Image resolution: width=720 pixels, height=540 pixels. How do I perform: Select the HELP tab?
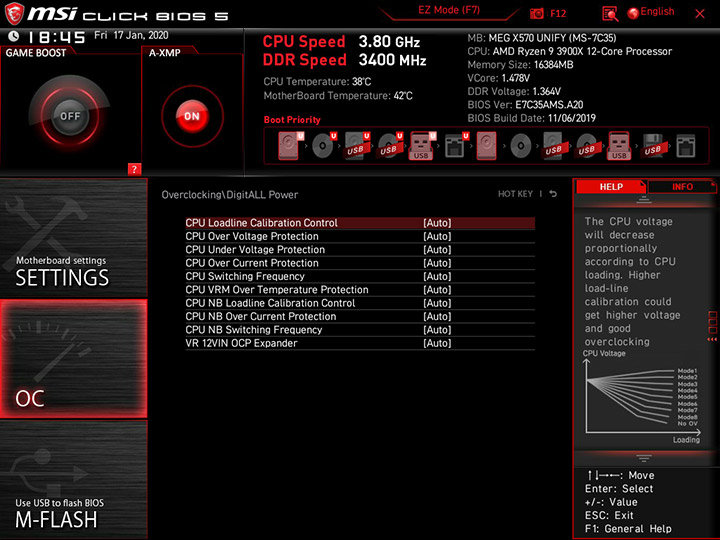coord(611,186)
